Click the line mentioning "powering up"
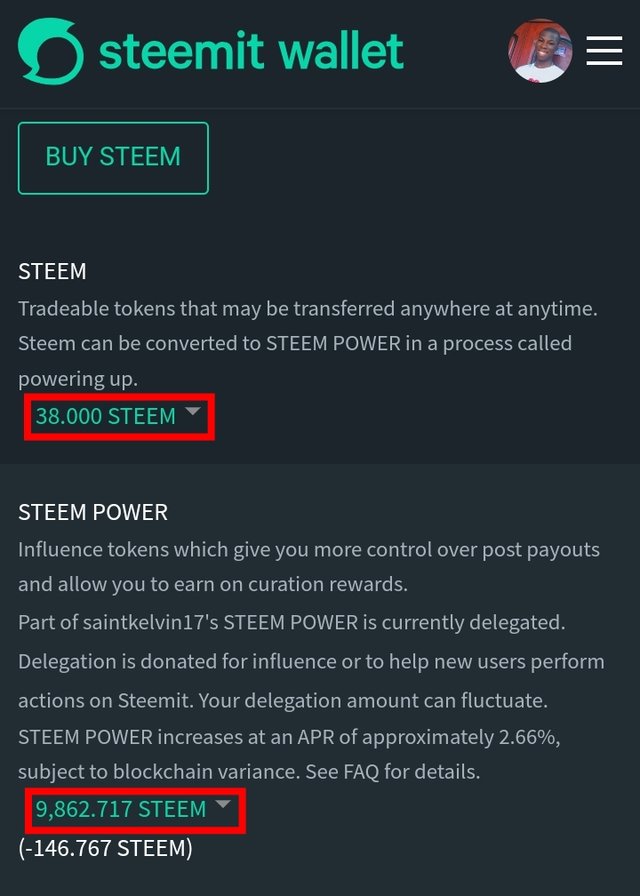Screen dimensions: 640x896 (x=78, y=380)
